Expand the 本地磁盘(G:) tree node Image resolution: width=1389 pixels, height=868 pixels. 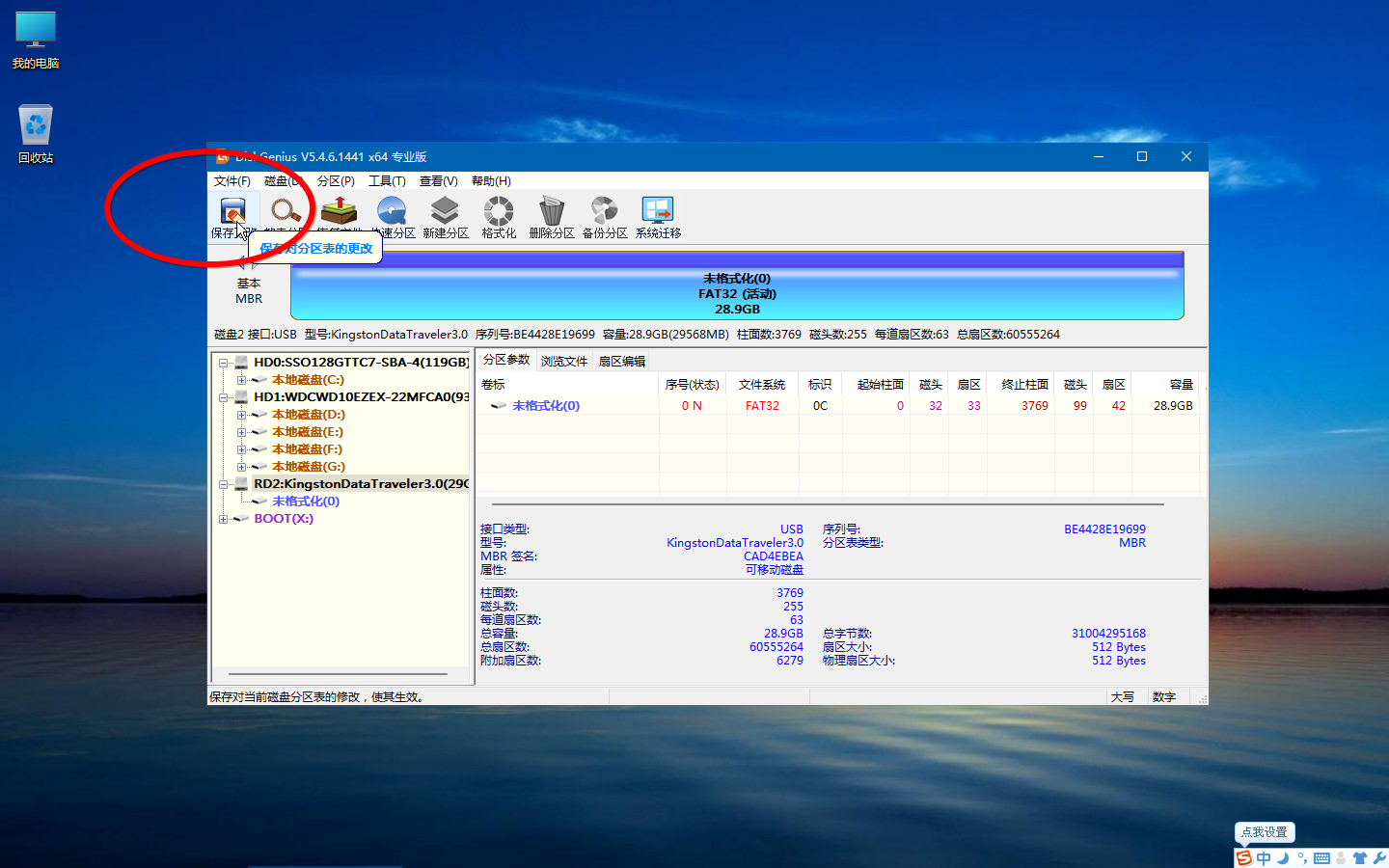[x=241, y=467]
